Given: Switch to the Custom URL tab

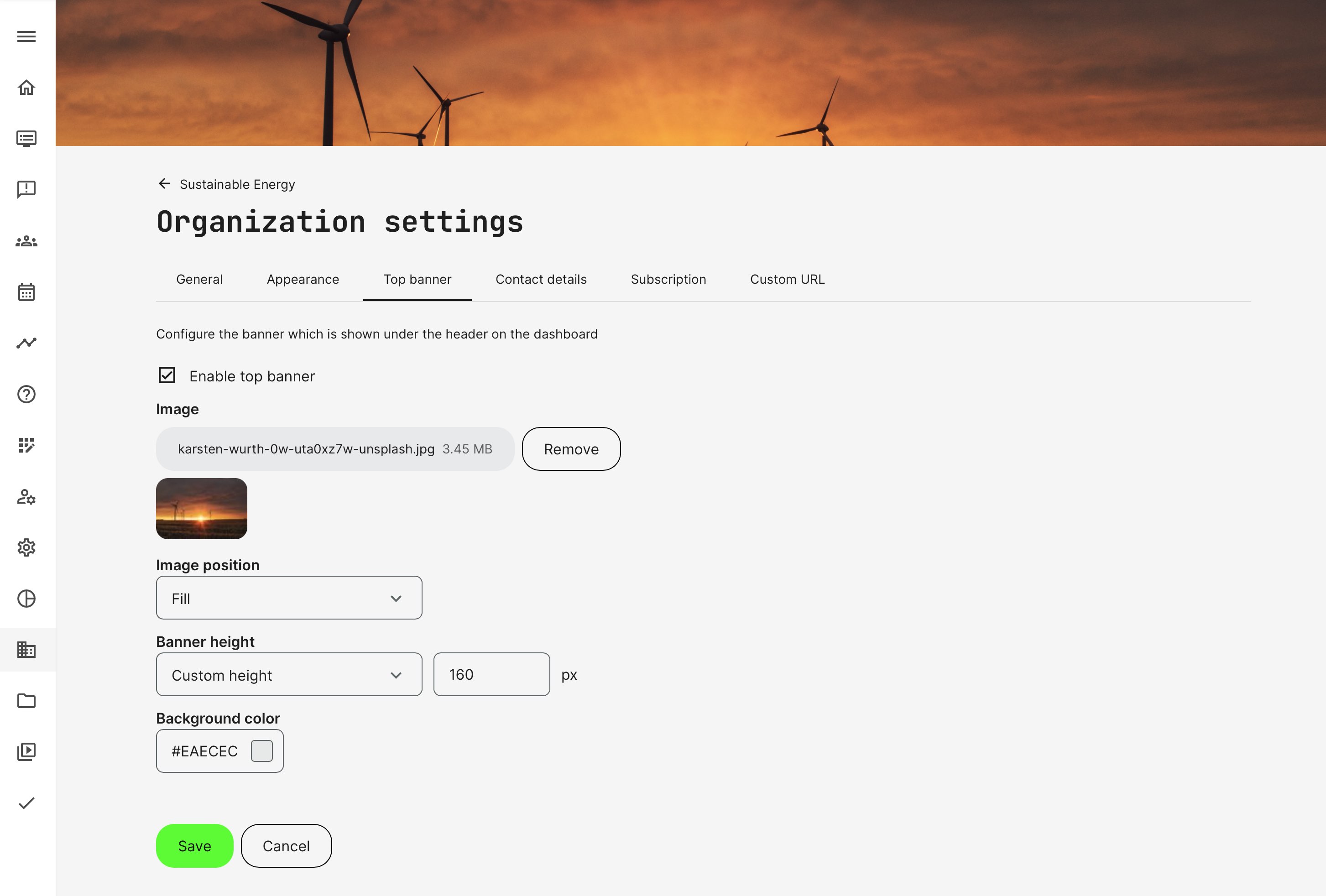Looking at the screenshot, I should 787,280.
